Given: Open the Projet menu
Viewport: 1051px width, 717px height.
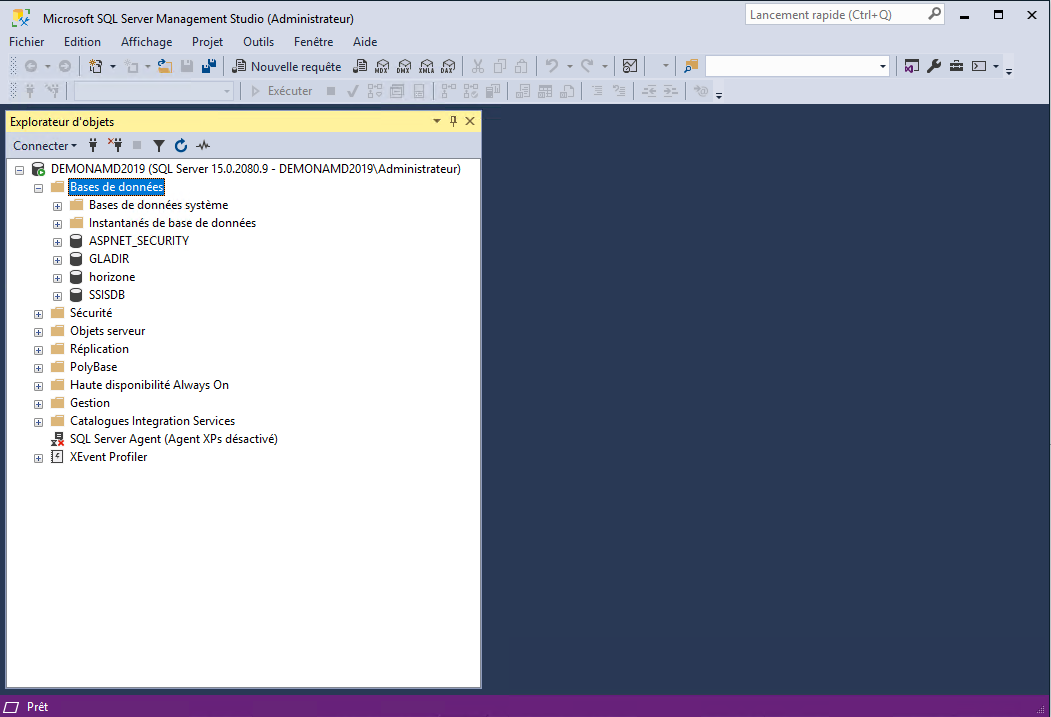Looking at the screenshot, I should [x=207, y=42].
